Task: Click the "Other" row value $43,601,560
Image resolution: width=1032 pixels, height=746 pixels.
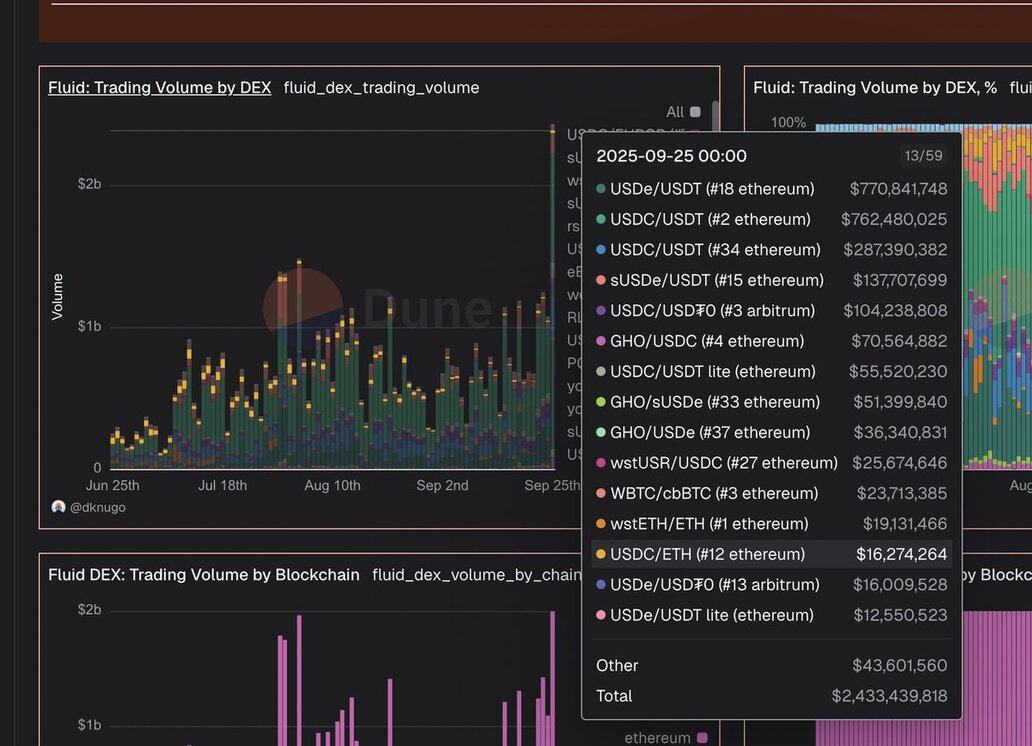Action: click(900, 666)
